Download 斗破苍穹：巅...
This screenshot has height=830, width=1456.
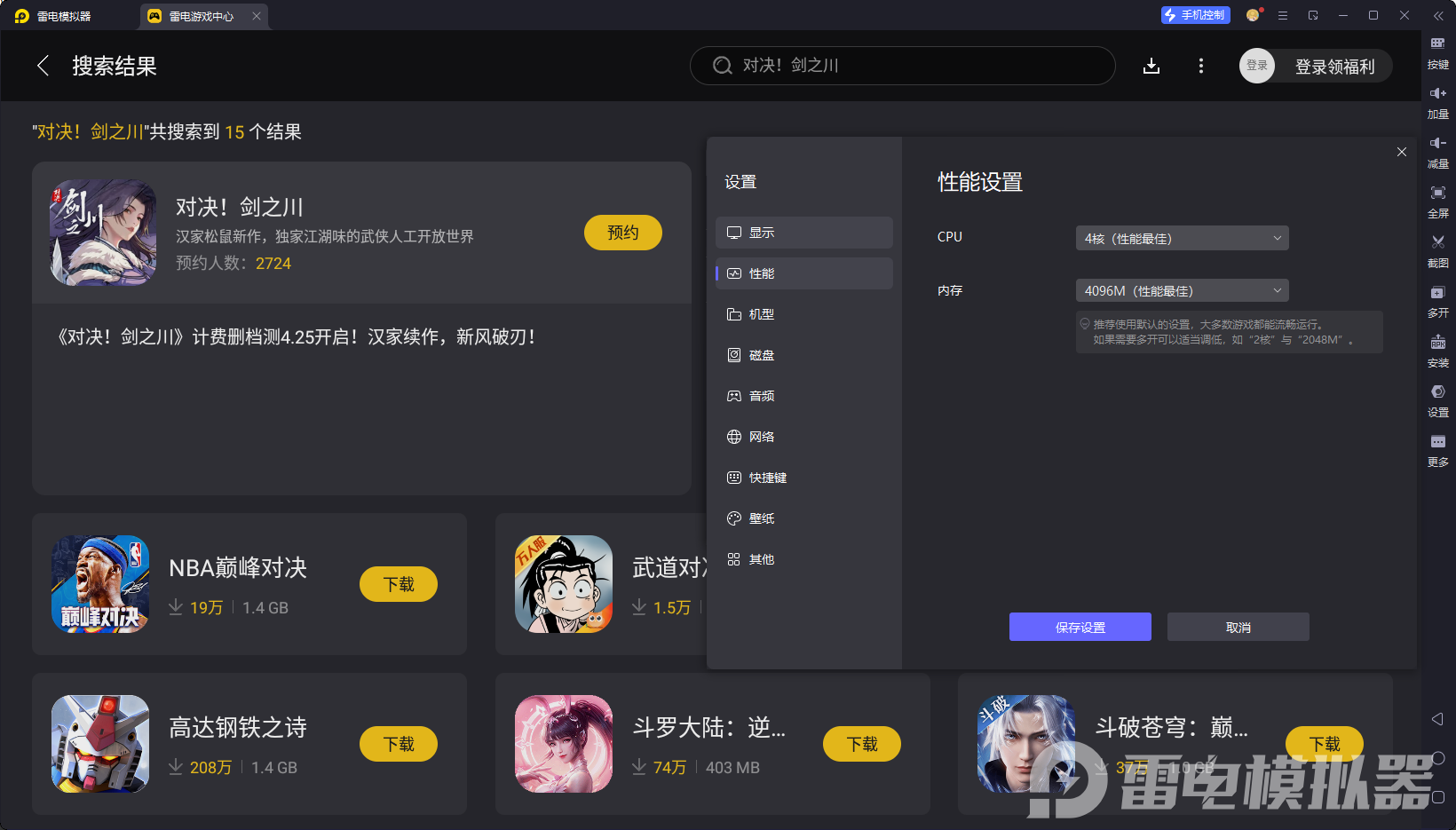click(1325, 744)
